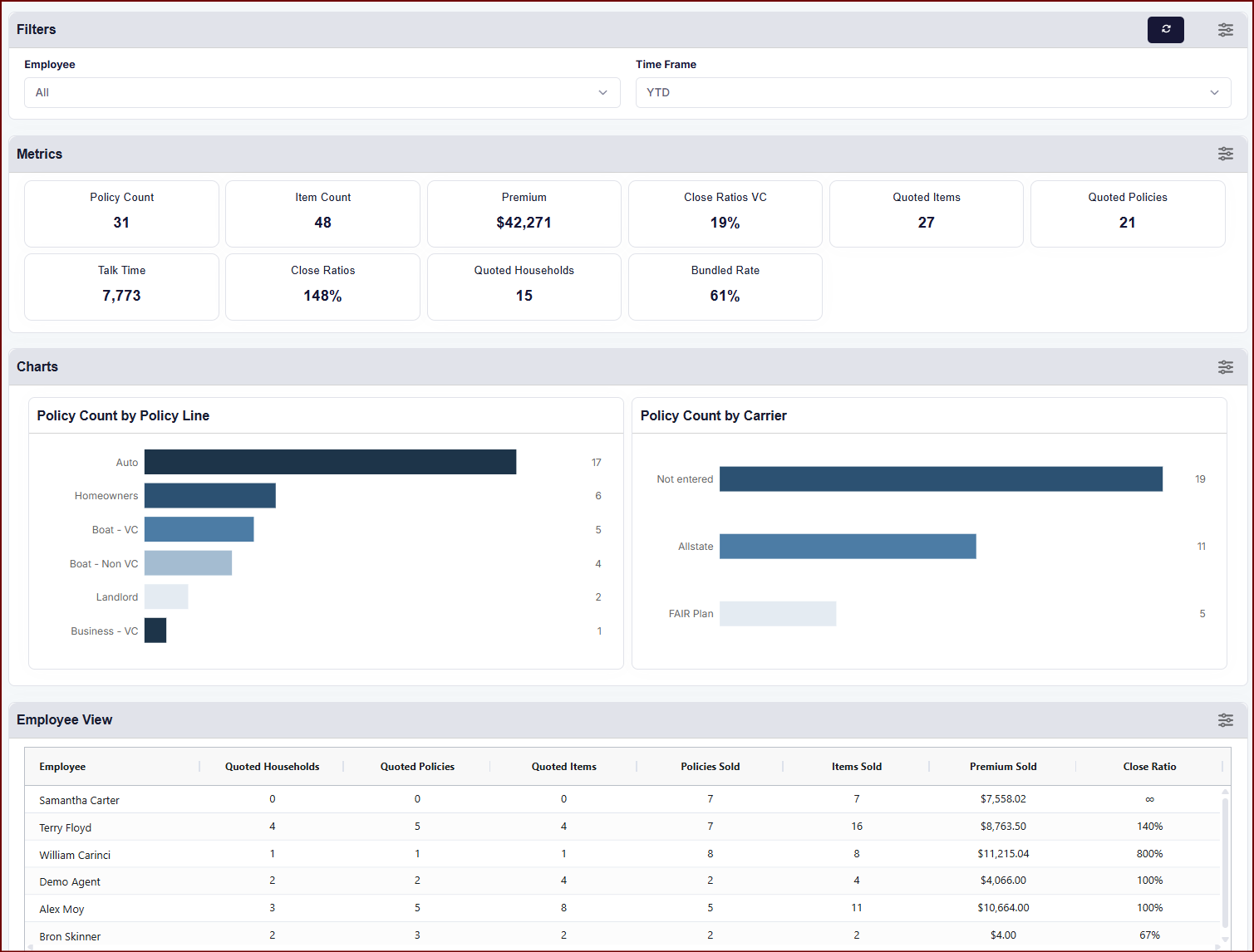The image size is (1254, 952).
Task: Open Metrics section settings sliders icon
Action: tap(1225, 154)
